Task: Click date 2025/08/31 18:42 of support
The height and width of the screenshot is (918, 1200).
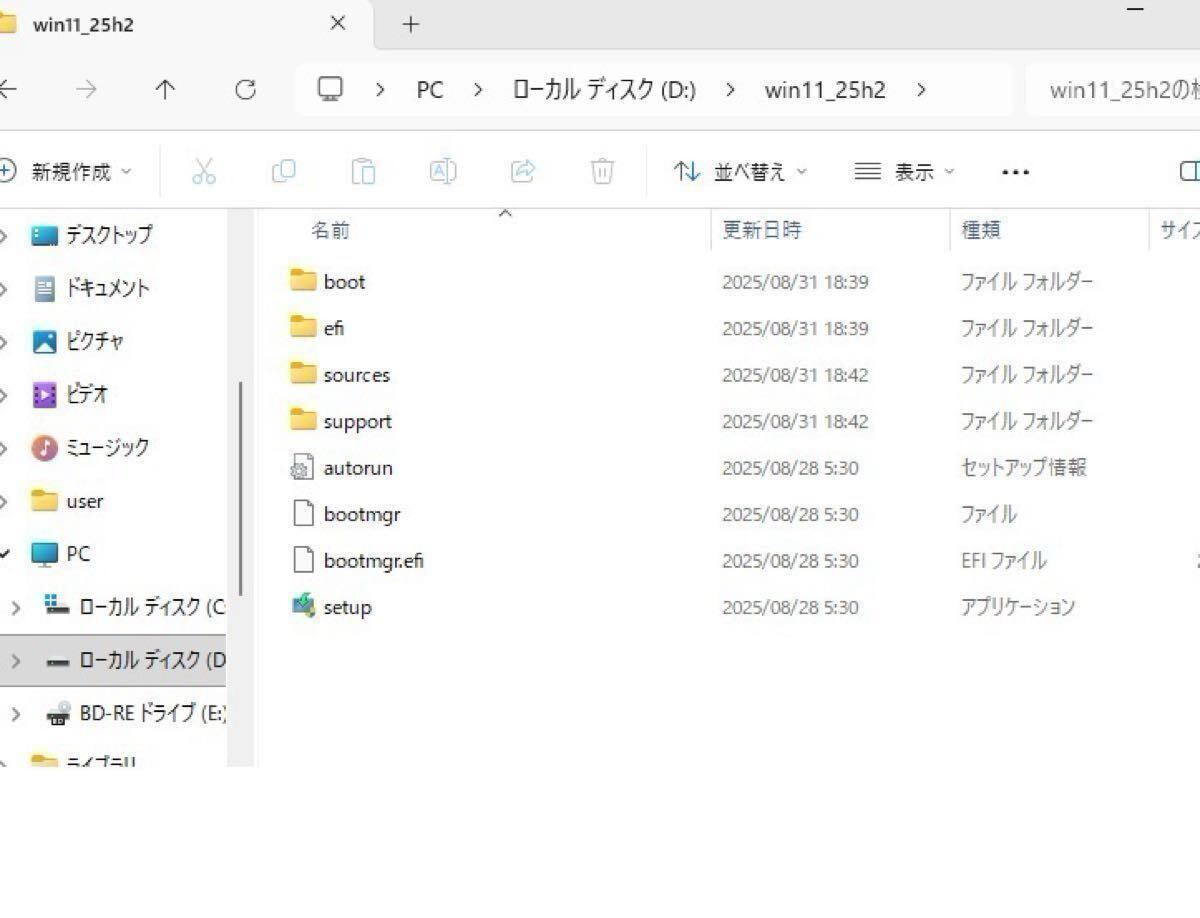Action: (x=795, y=421)
